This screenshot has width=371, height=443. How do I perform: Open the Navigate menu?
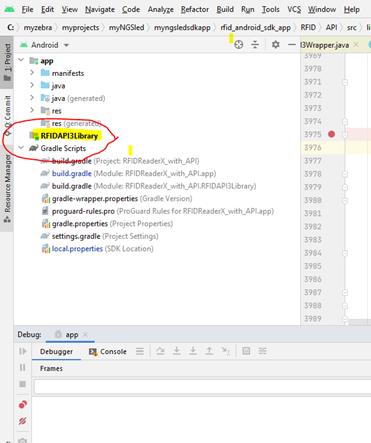(x=100, y=9)
